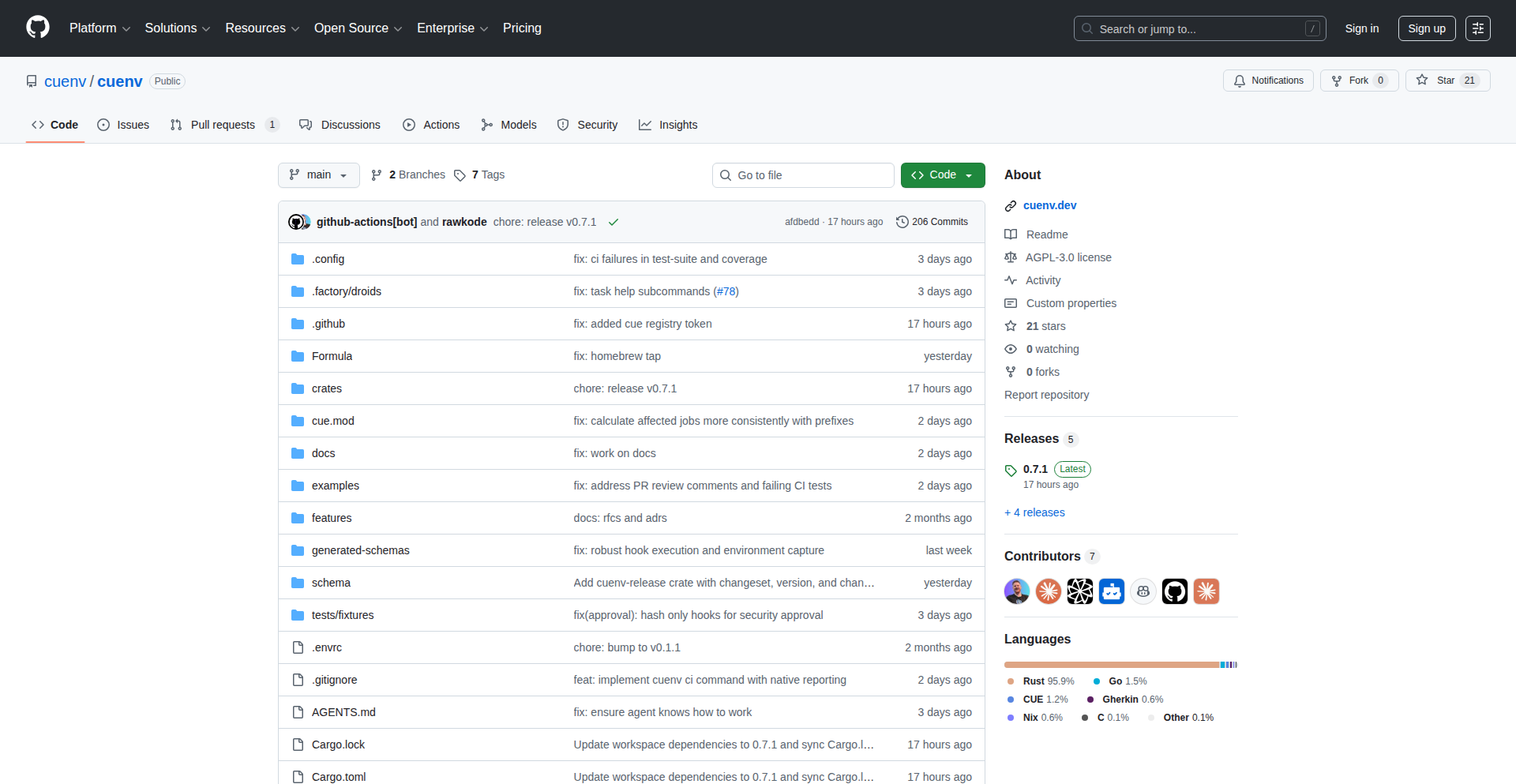
Task: Open the Copilot contributor avatar
Action: (x=1143, y=591)
